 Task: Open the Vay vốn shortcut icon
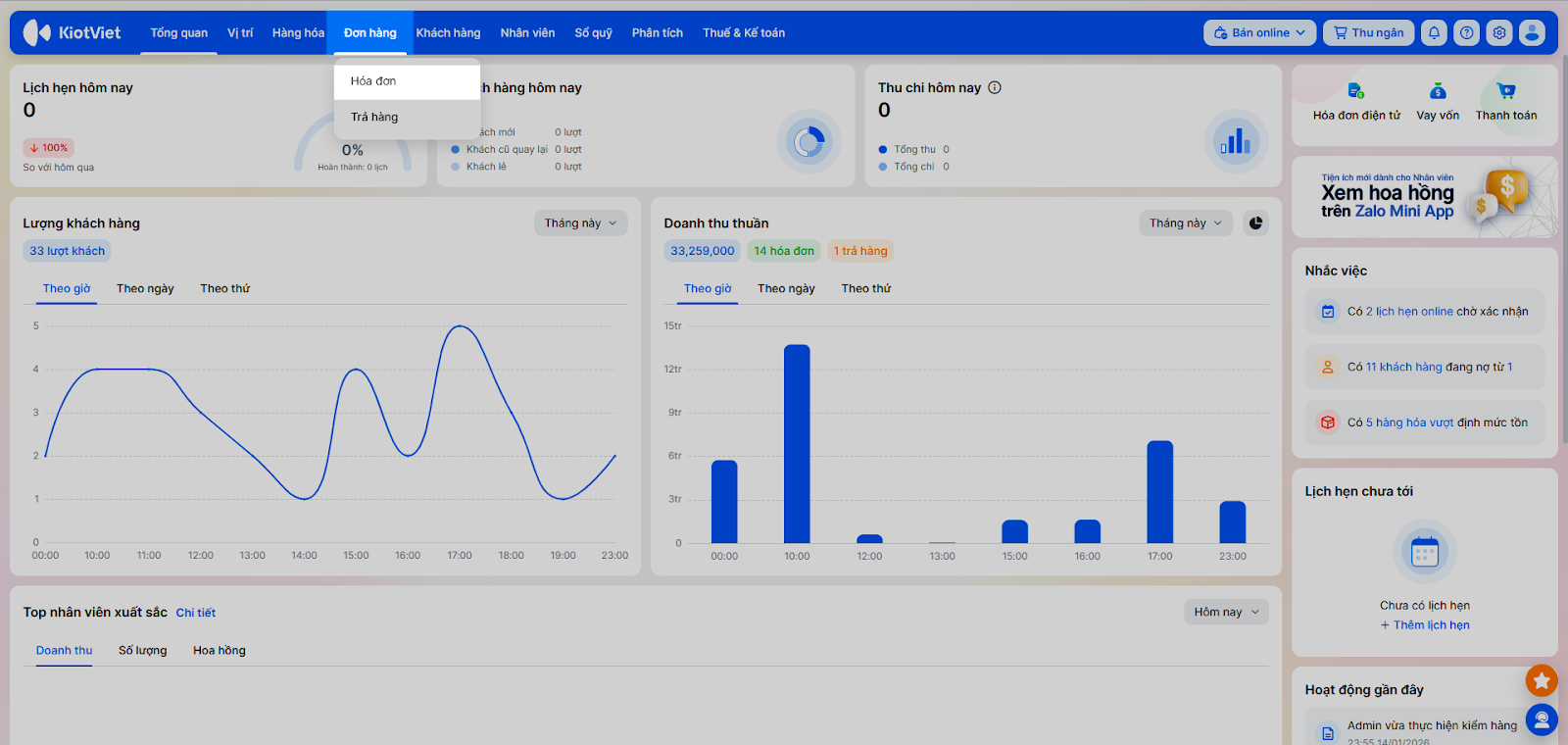(x=1438, y=91)
